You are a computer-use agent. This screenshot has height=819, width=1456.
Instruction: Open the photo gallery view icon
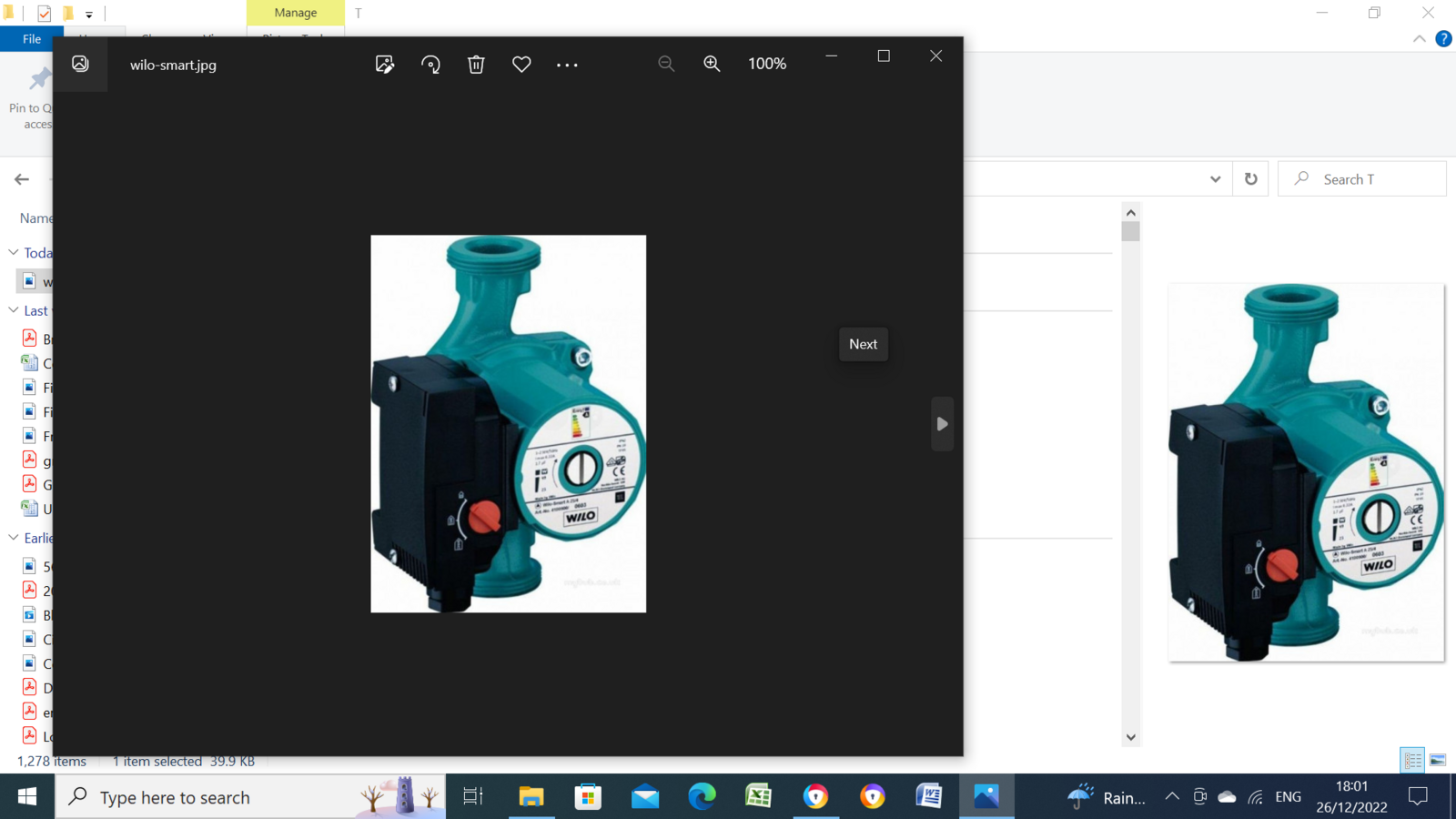(x=80, y=64)
